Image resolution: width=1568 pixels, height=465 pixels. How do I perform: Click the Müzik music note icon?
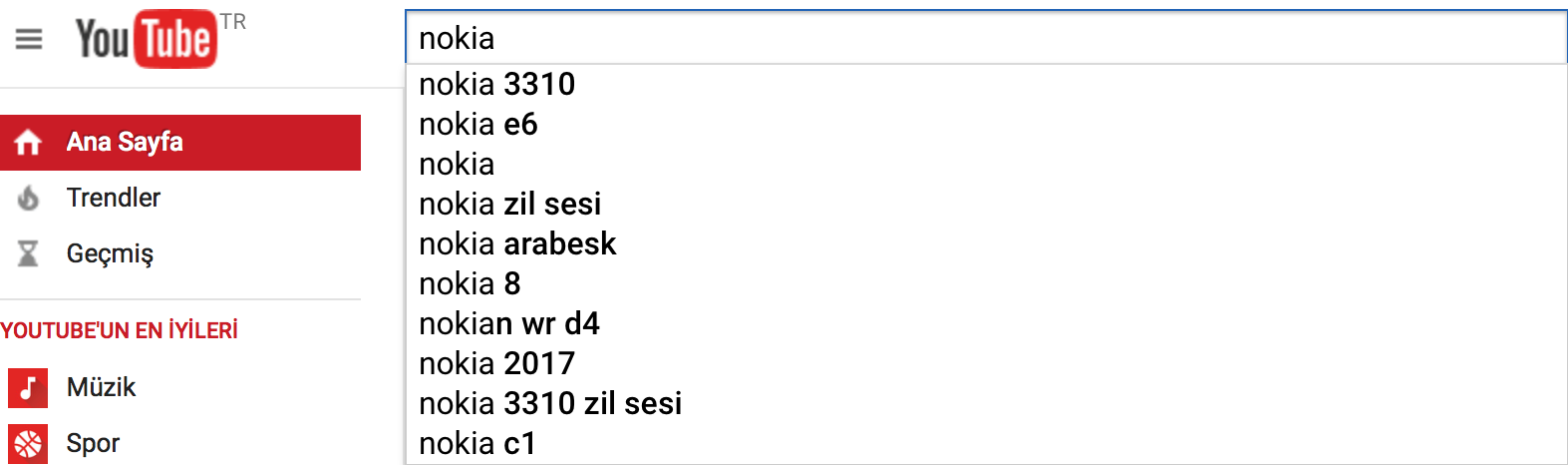tap(28, 387)
